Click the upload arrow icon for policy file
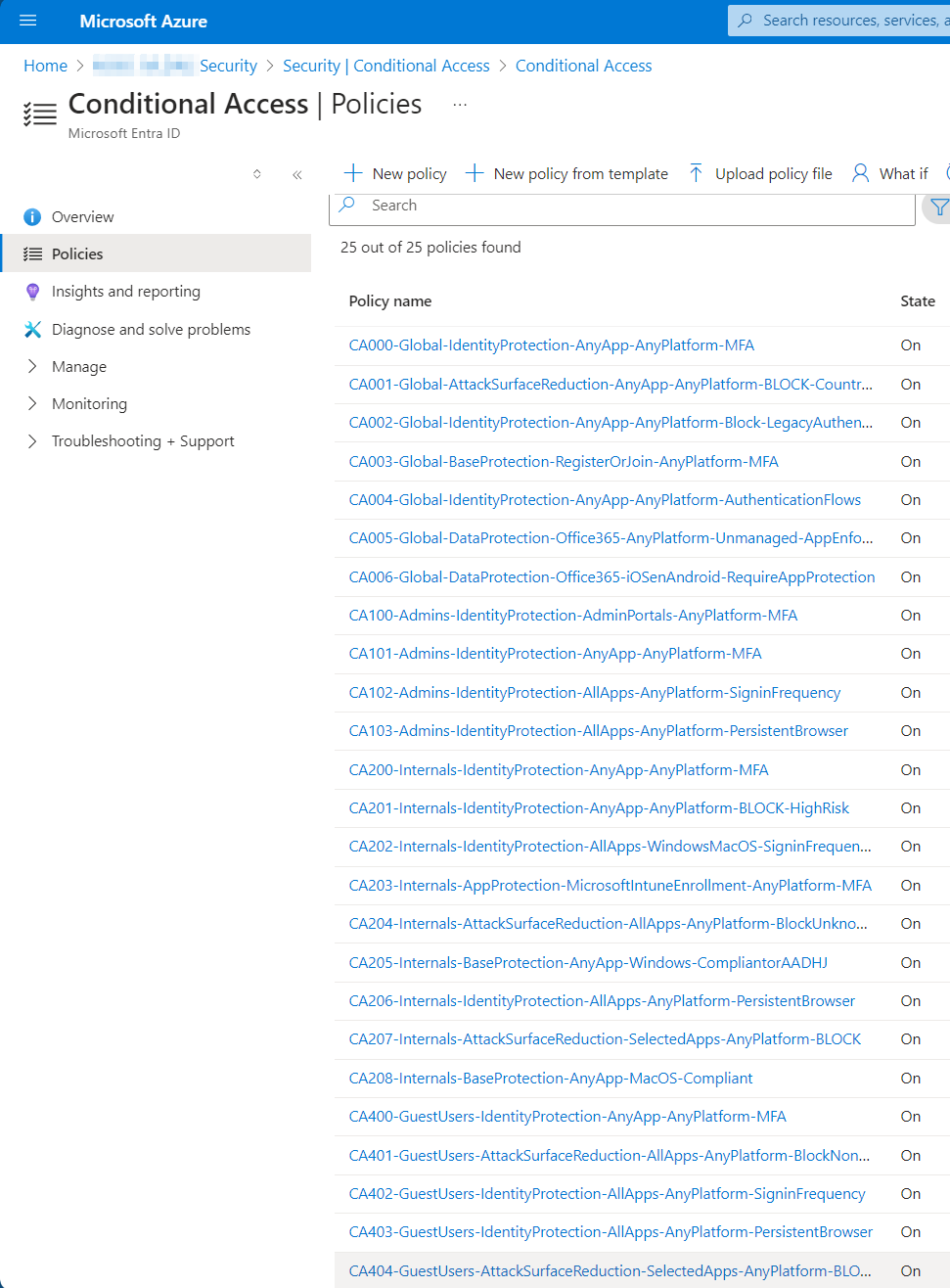The width and height of the screenshot is (950, 1288). [696, 173]
